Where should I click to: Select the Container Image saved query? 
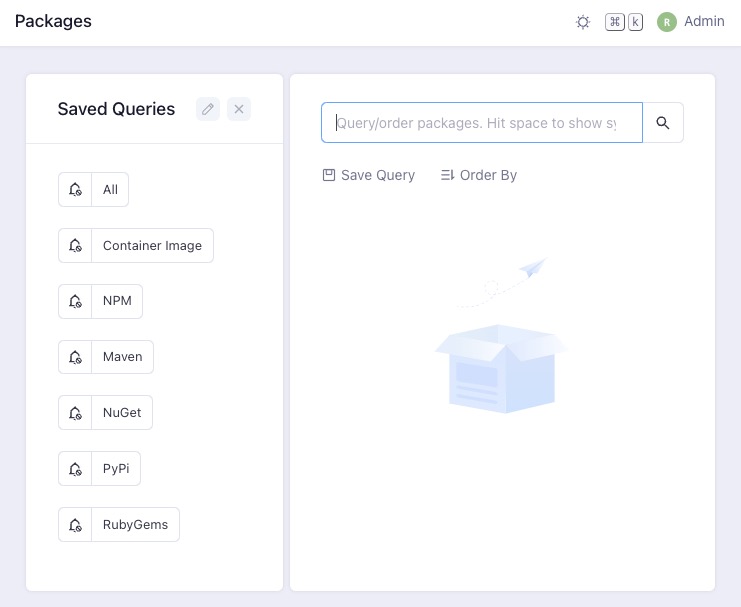[152, 245]
